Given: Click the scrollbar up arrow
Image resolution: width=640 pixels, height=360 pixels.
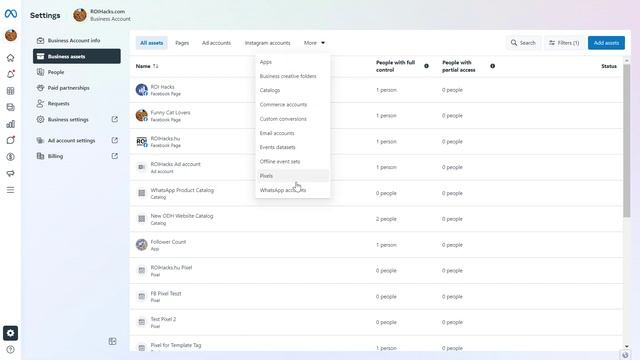Looking at the screenshot, I should click(x=627, y=60).
